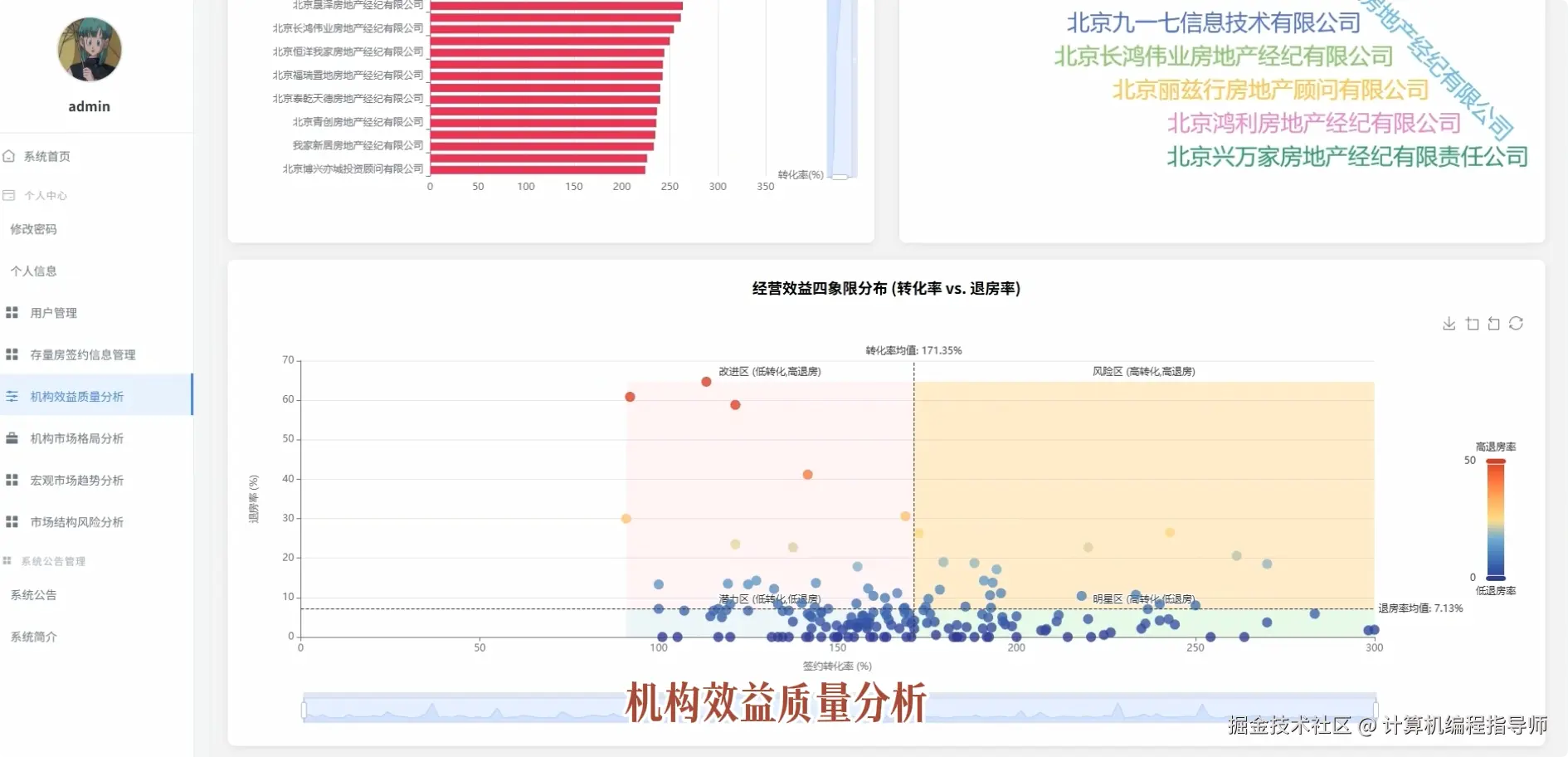Open the 修改密码 page

33,229
